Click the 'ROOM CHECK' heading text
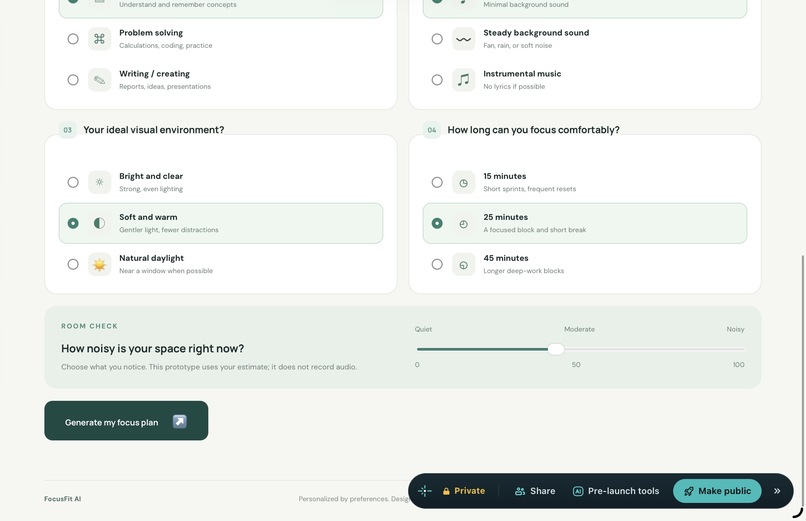Viewport: 806px width, 521px height. tap(89, 326)
